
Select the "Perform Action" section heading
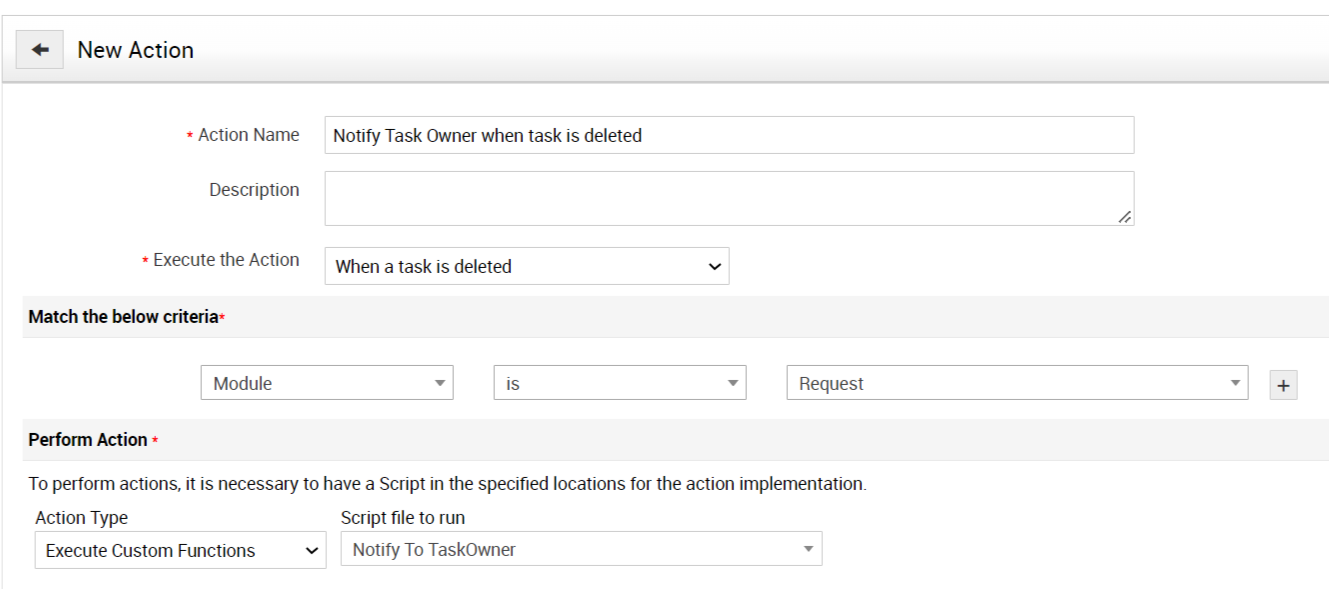click(88, 440)
